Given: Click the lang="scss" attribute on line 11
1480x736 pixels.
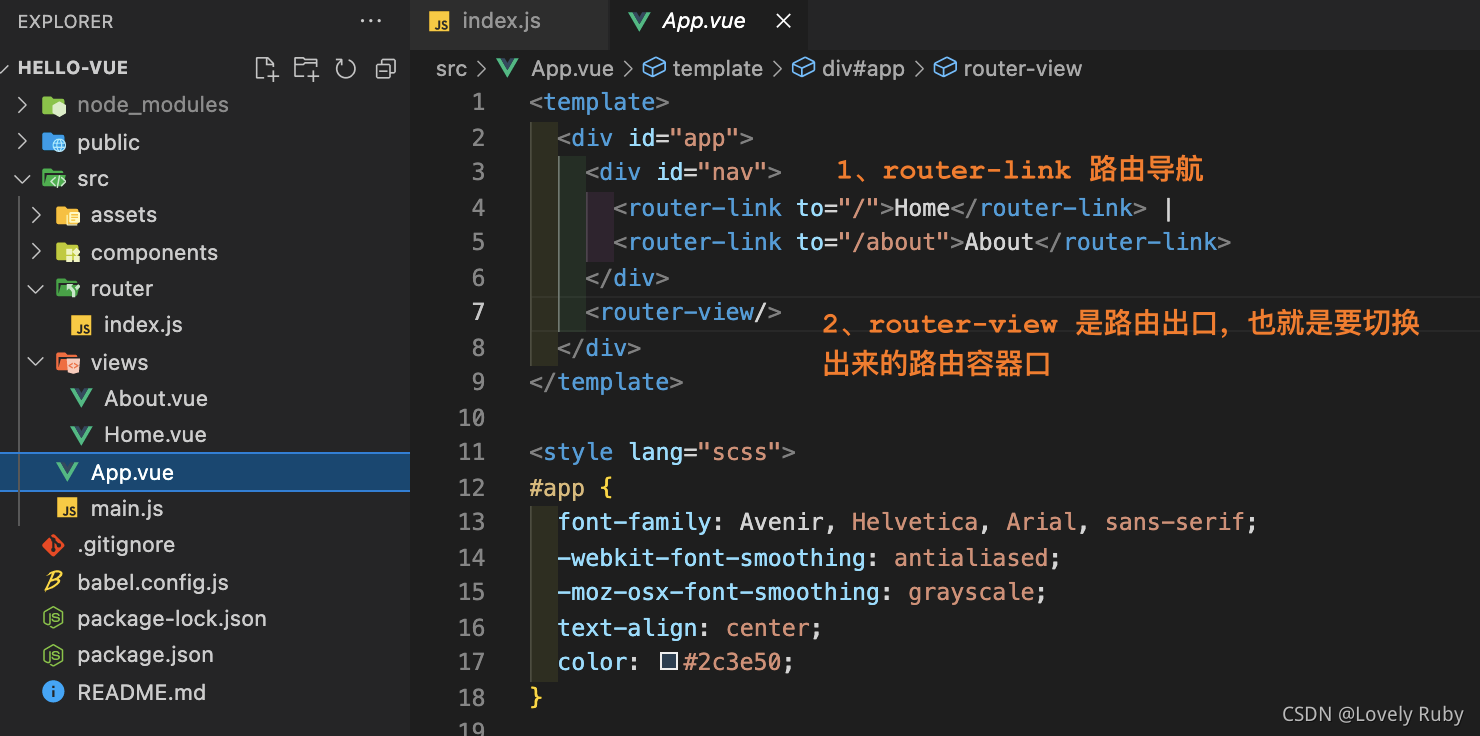Looking at the screenshot, I should point(705,452).
